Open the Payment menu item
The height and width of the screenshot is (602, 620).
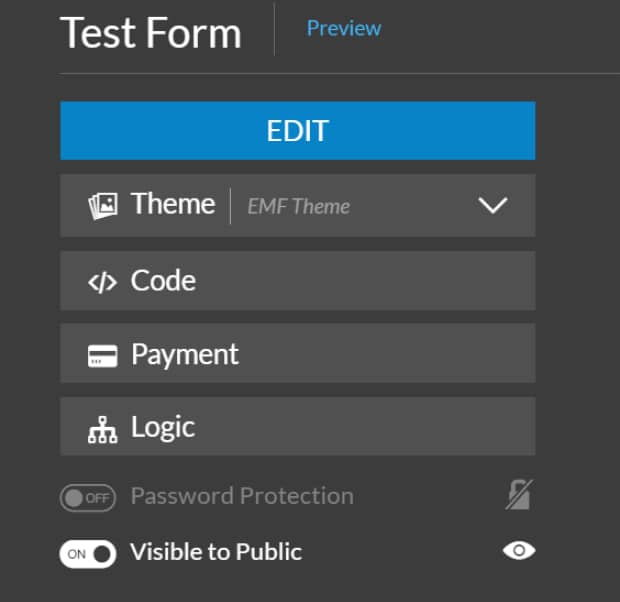pyautogui.click(x=298, y=353)
